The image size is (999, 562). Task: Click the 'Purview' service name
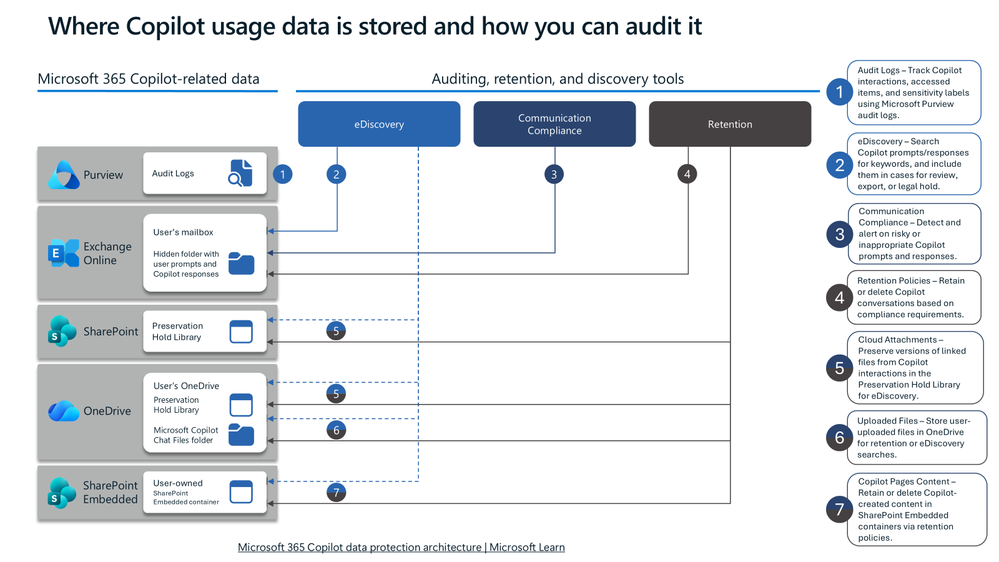click(x=103, y=175)
